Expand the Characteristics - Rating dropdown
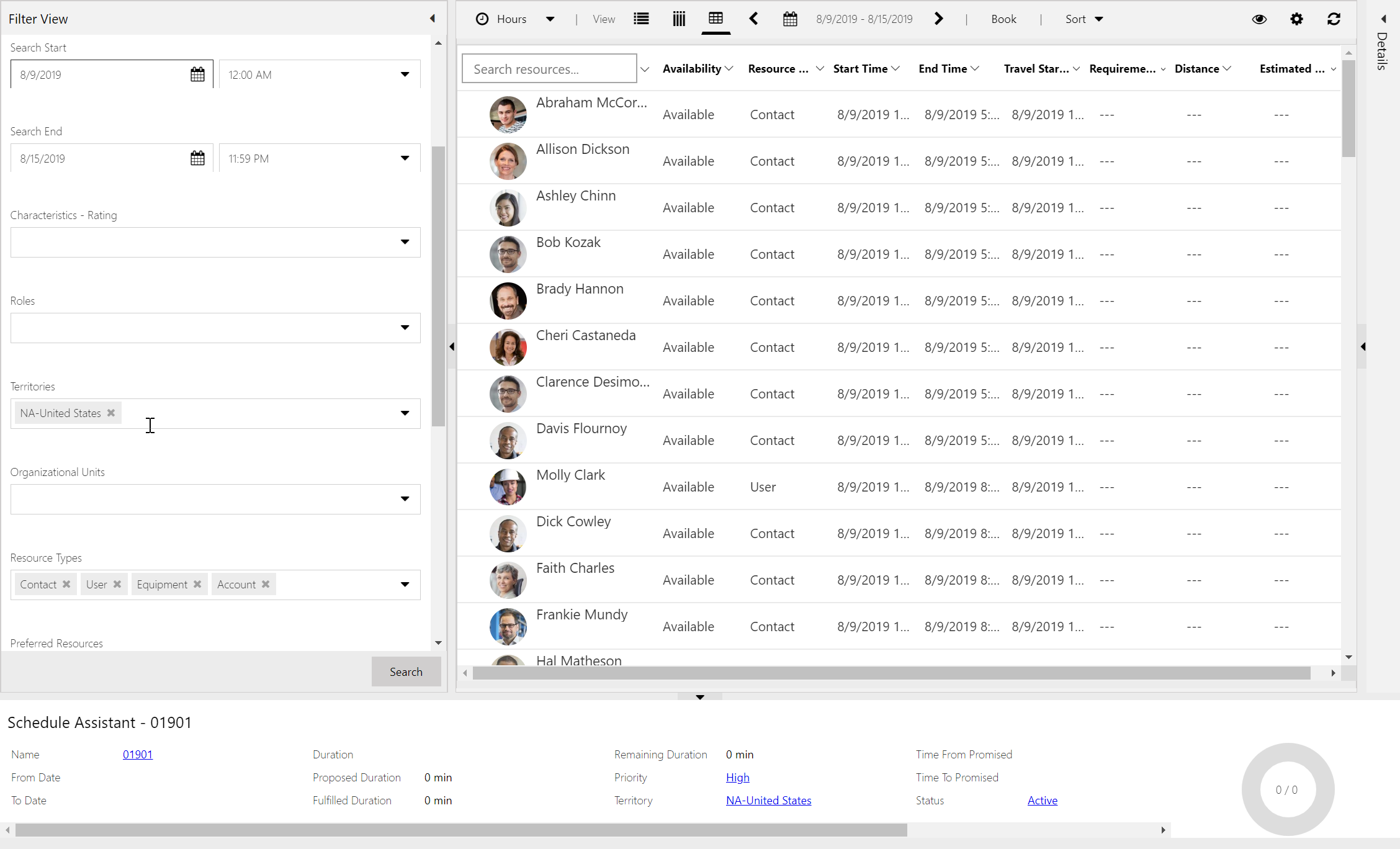The width and height of the screenshot is (1400, 849). (404, 241)
